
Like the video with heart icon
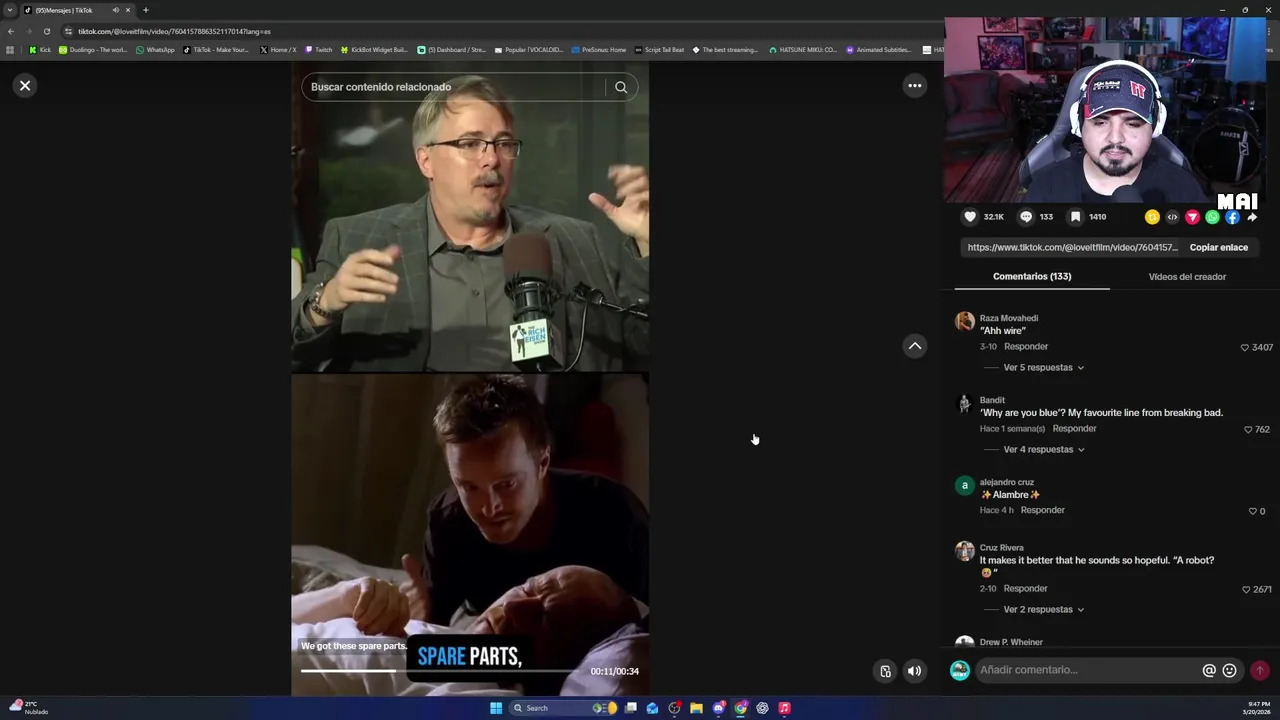(970, 217)
